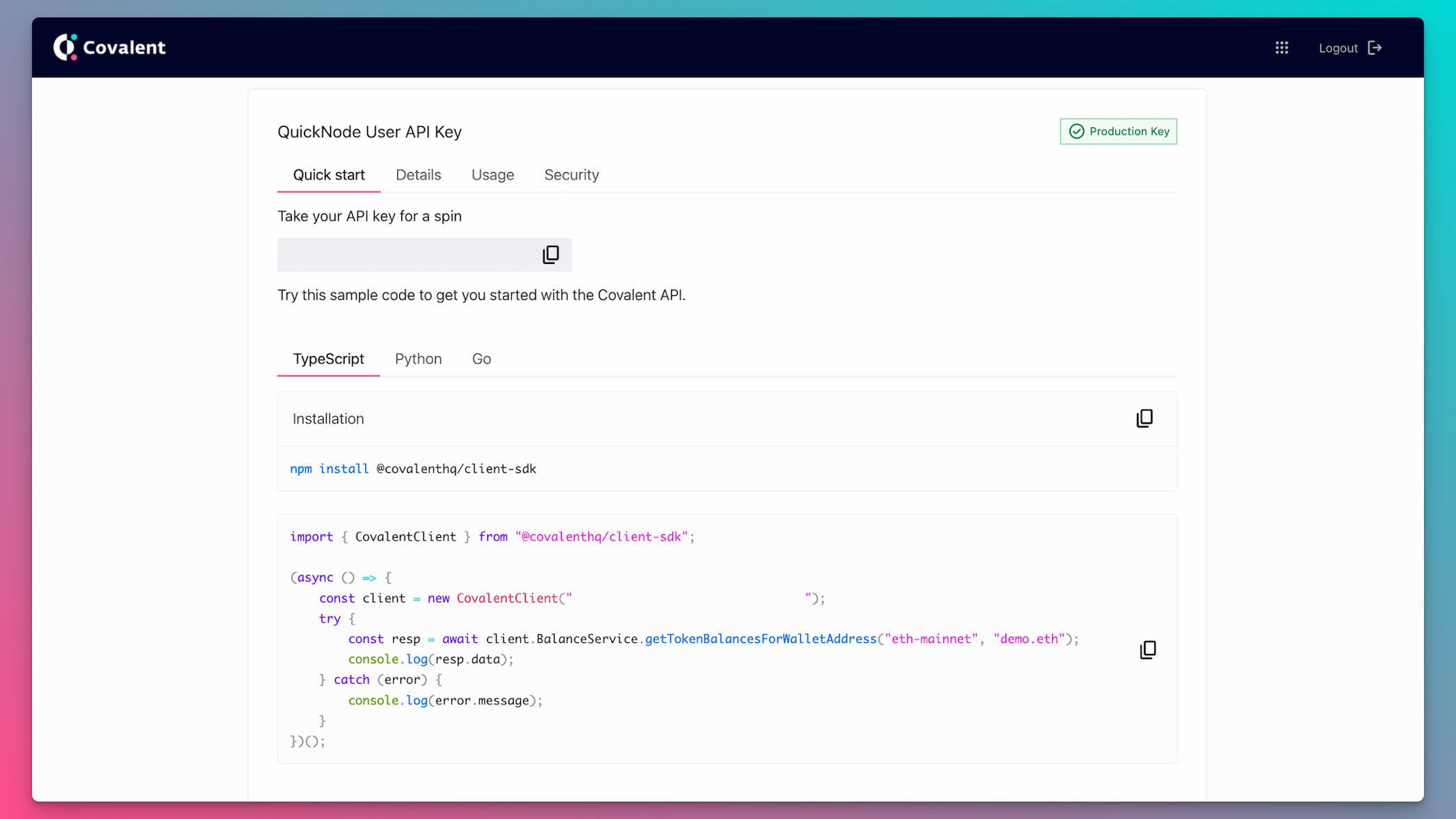
Task: Click the npm install command line
Action: [x=413, y=469]
